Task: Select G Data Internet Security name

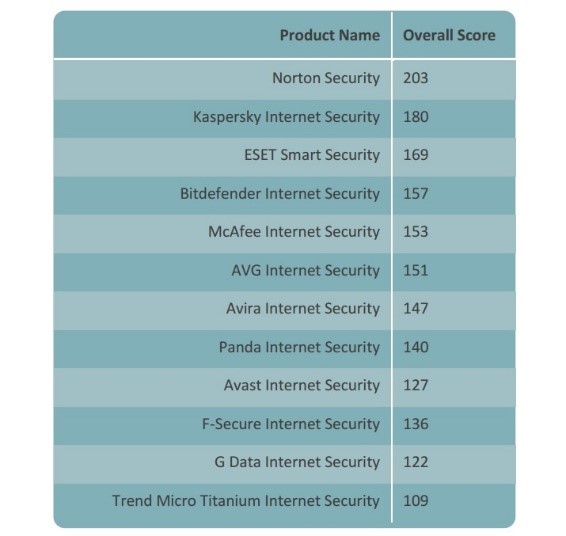Action: [x=297, y=462]
